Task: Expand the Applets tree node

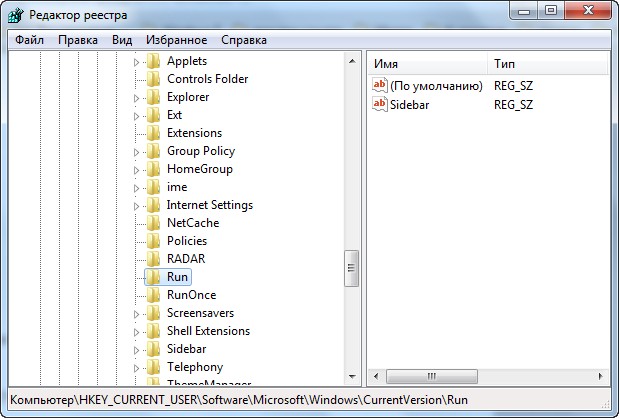Action: (x=138, y=62)
